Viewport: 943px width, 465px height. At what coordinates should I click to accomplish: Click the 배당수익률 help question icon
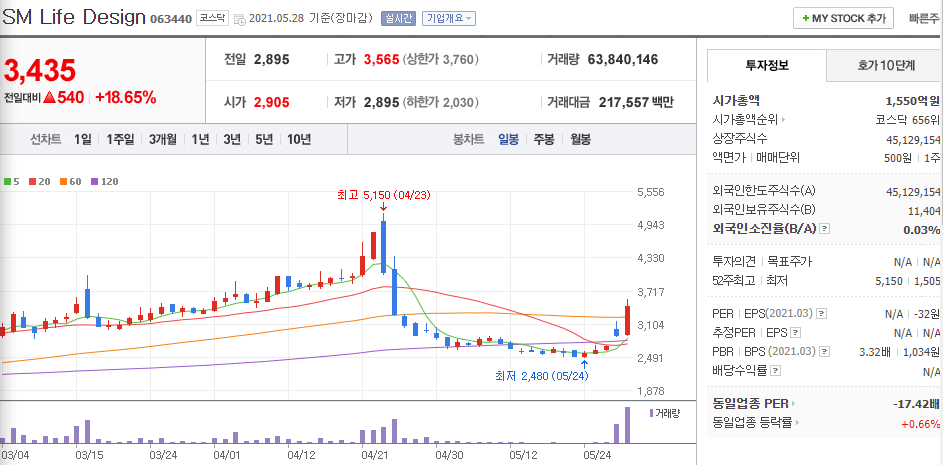coord(776,371)
